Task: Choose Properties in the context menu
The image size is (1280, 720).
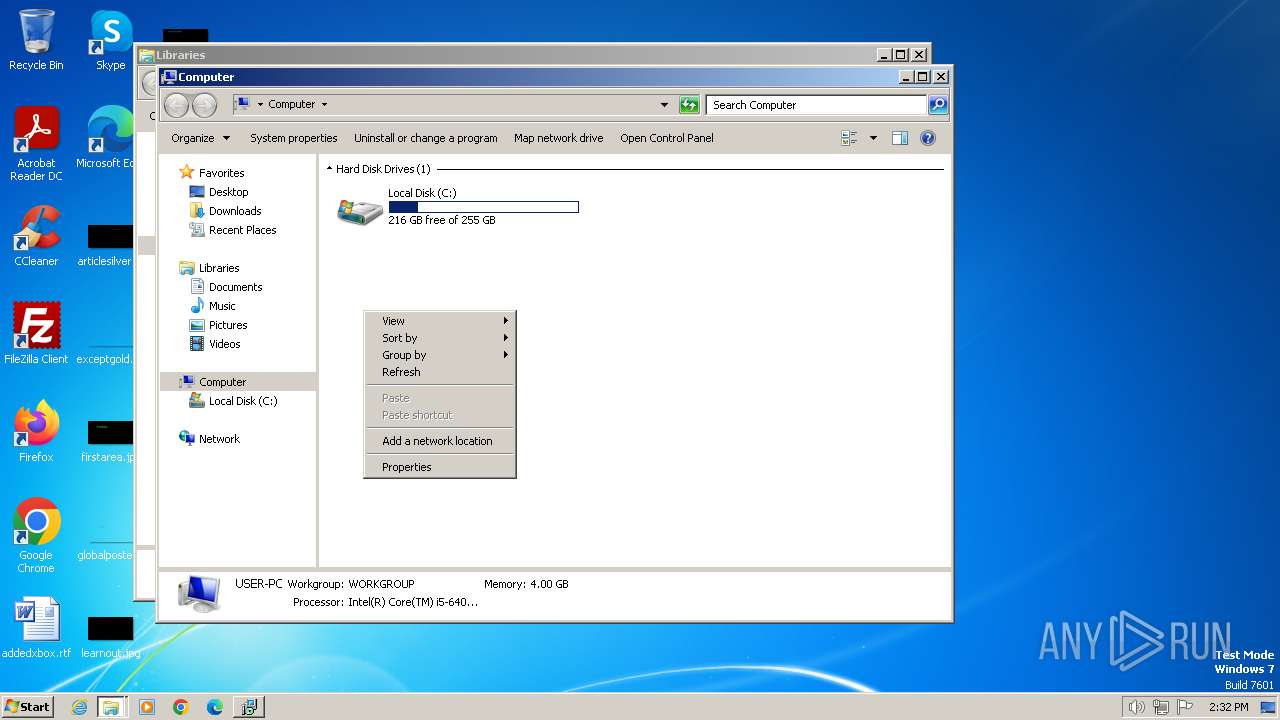Action: [440, 467]
